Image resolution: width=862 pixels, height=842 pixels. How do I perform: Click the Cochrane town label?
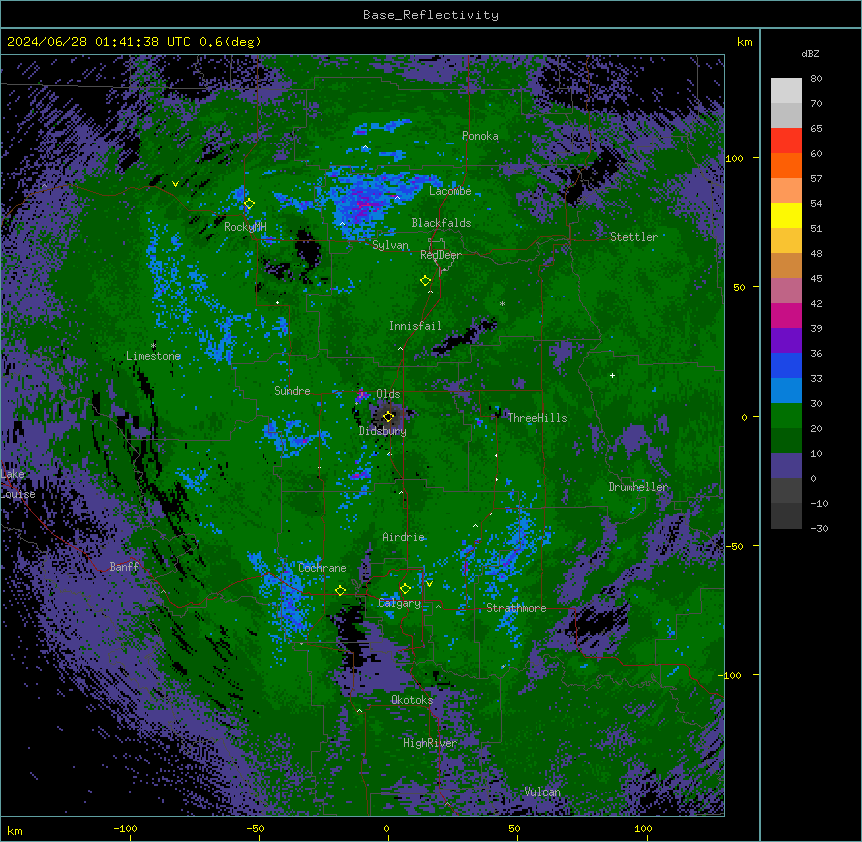point(322,568)
